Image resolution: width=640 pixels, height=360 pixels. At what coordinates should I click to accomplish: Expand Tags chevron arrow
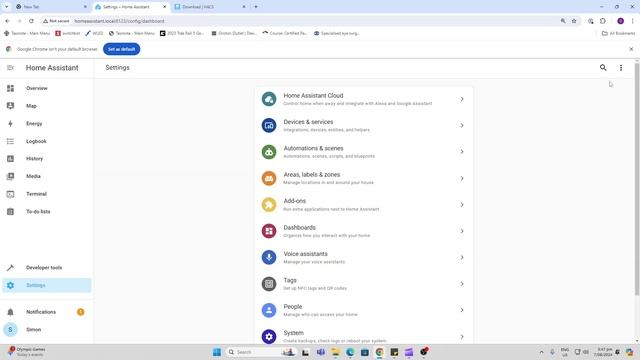[x=462, y=284]
